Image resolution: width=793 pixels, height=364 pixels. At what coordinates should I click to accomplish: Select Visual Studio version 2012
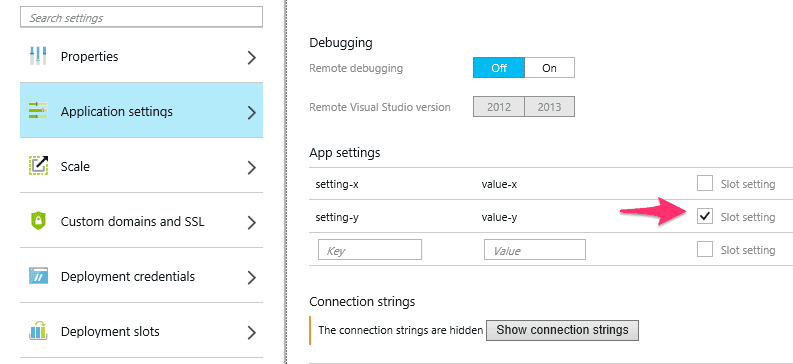[x=499, y=107]
